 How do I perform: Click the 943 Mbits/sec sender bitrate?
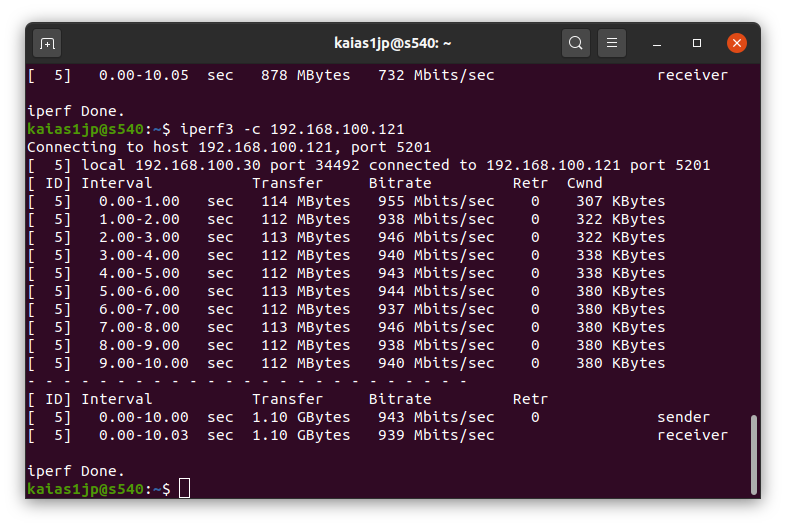436,418
